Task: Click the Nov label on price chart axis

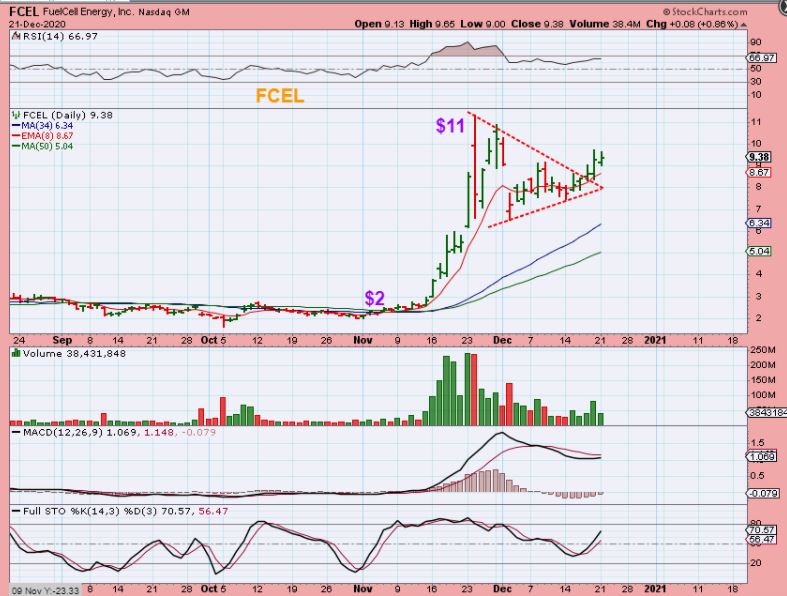Action: (x=363, y=340)
